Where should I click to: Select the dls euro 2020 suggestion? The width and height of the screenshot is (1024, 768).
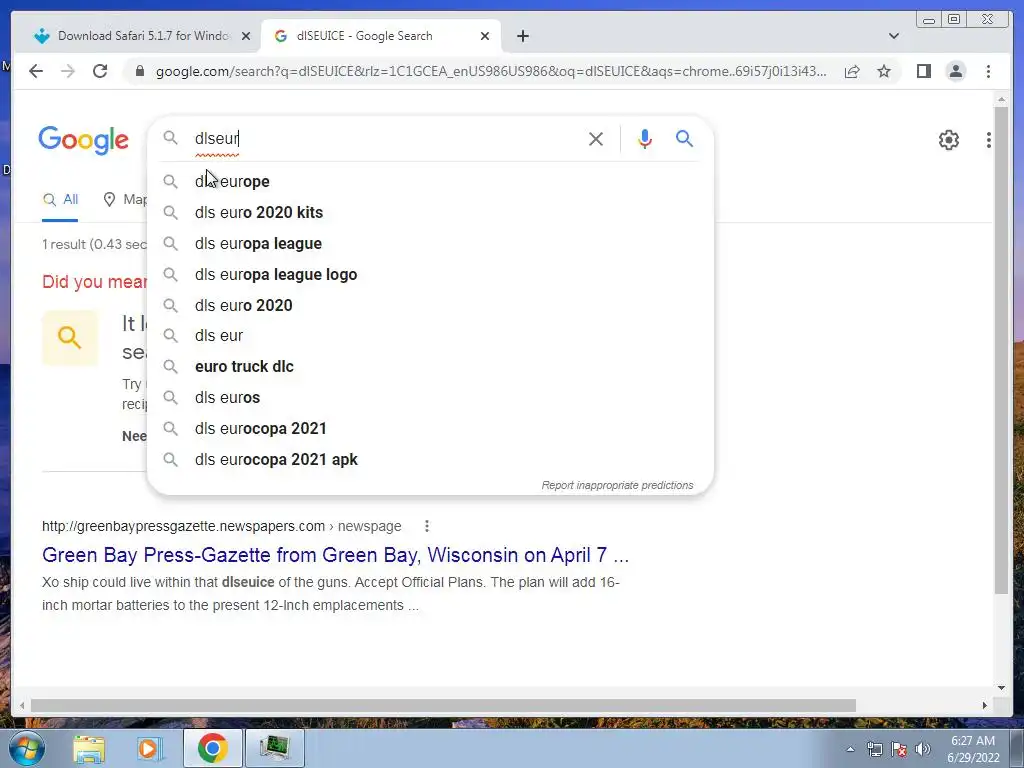431,305
